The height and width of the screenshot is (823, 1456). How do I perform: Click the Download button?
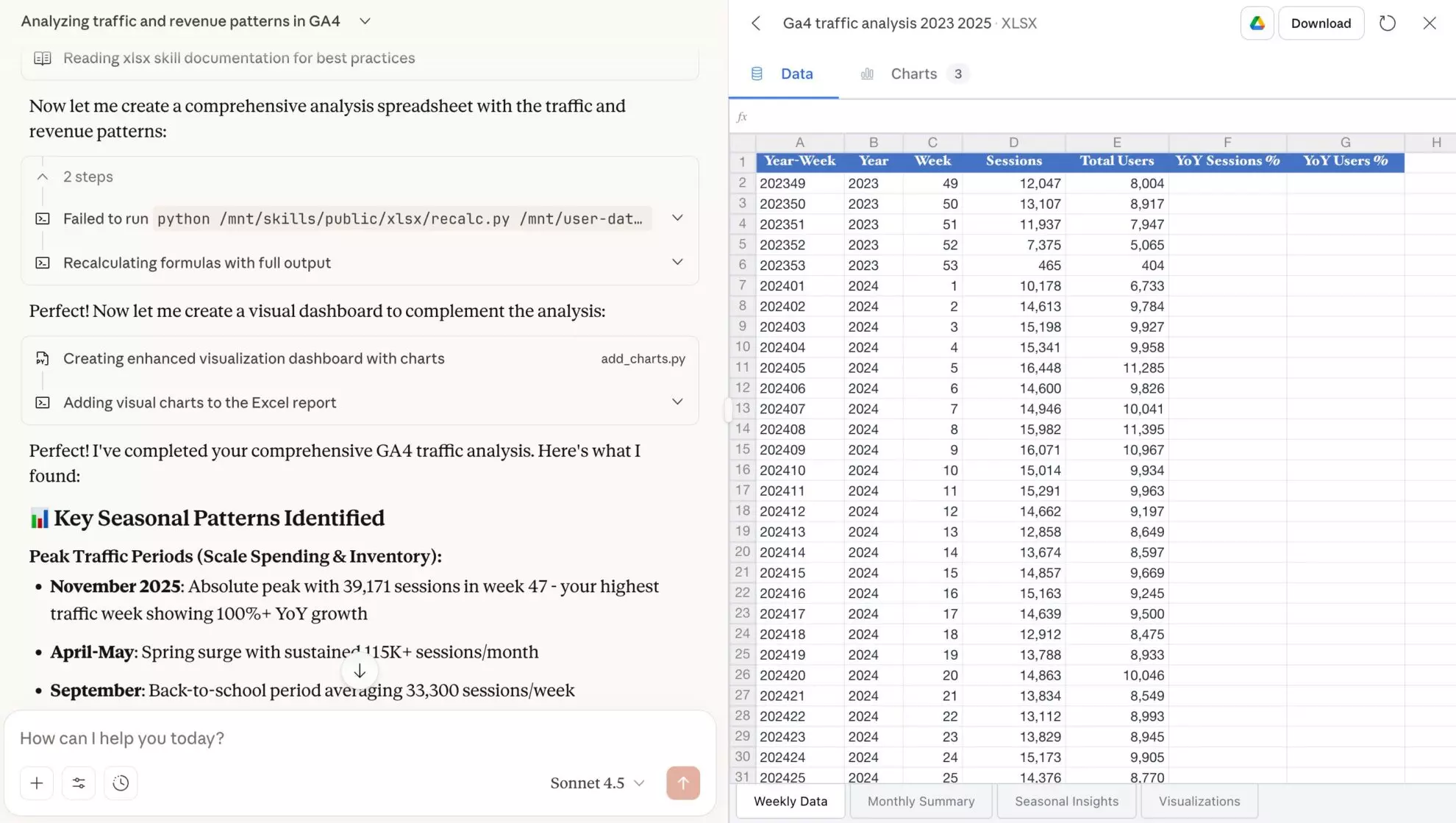[x=1321, y=23]
